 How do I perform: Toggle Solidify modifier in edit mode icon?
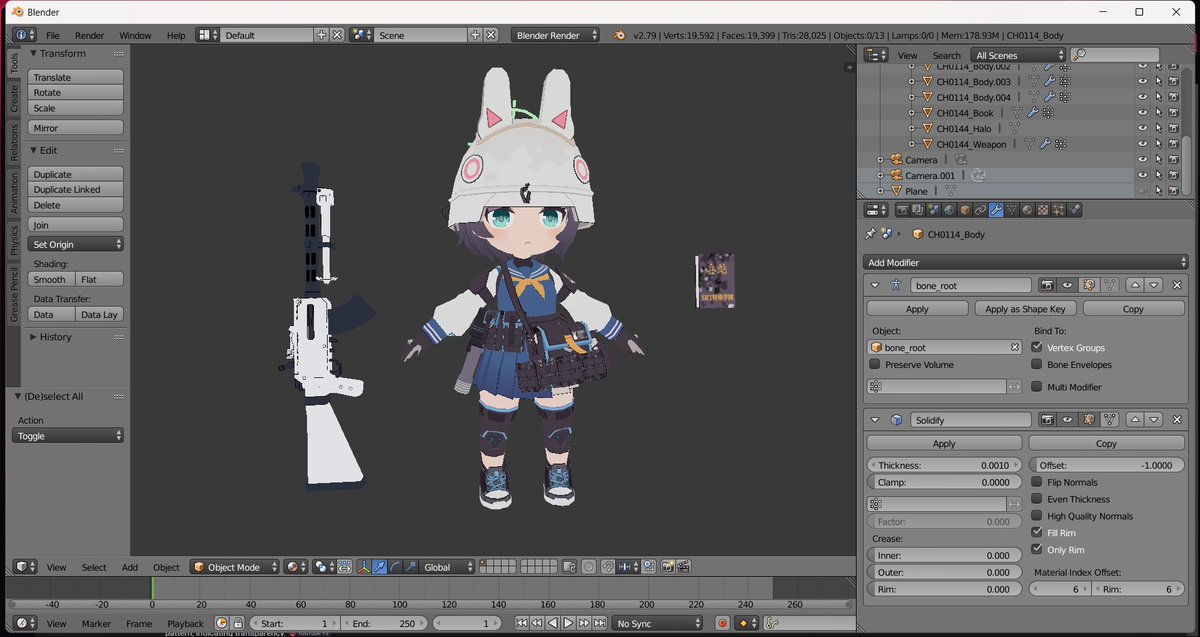pyautogui.click(x=1087, y=420)
